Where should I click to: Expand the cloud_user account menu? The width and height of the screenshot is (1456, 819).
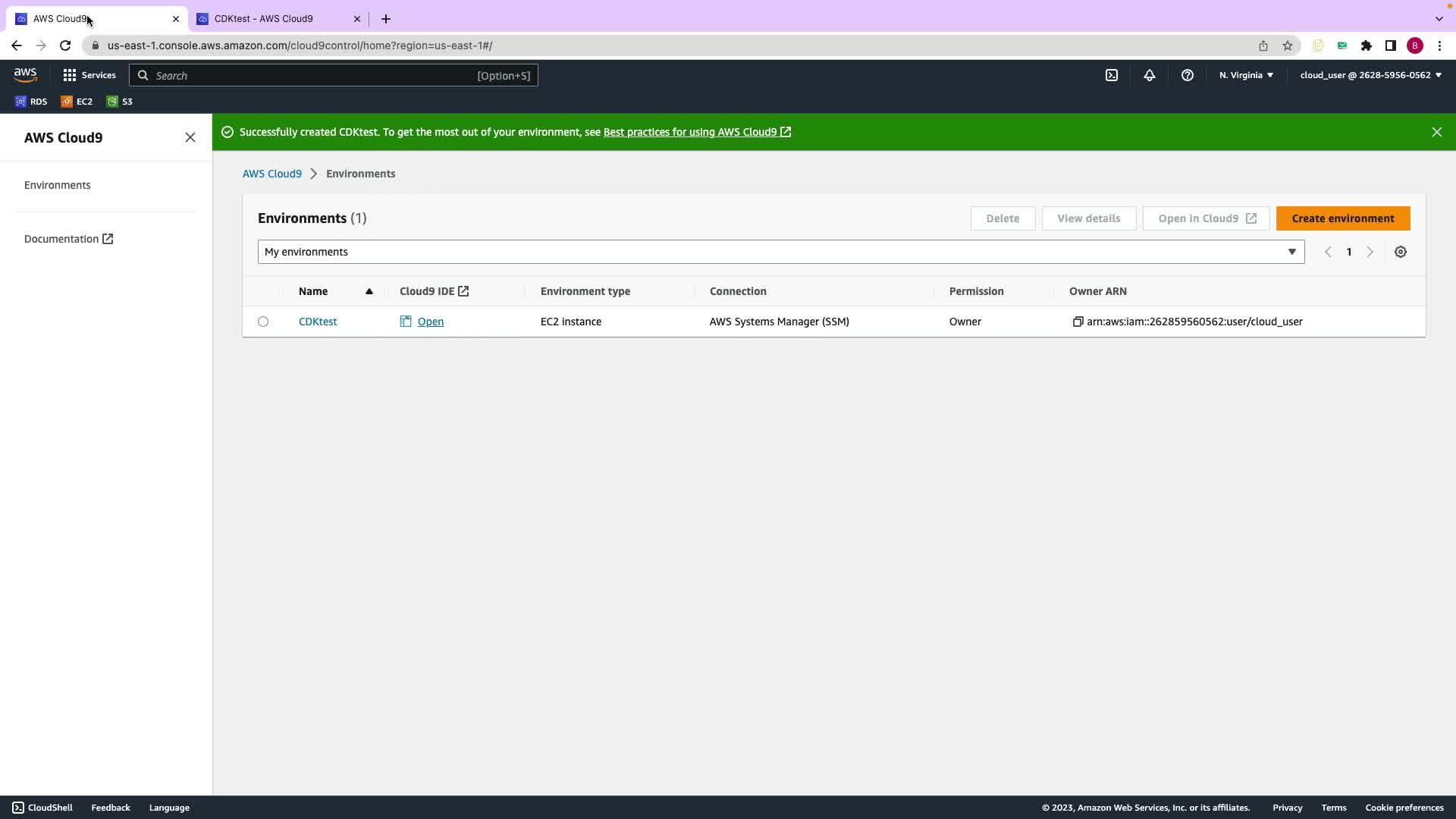coord(1370,75)
